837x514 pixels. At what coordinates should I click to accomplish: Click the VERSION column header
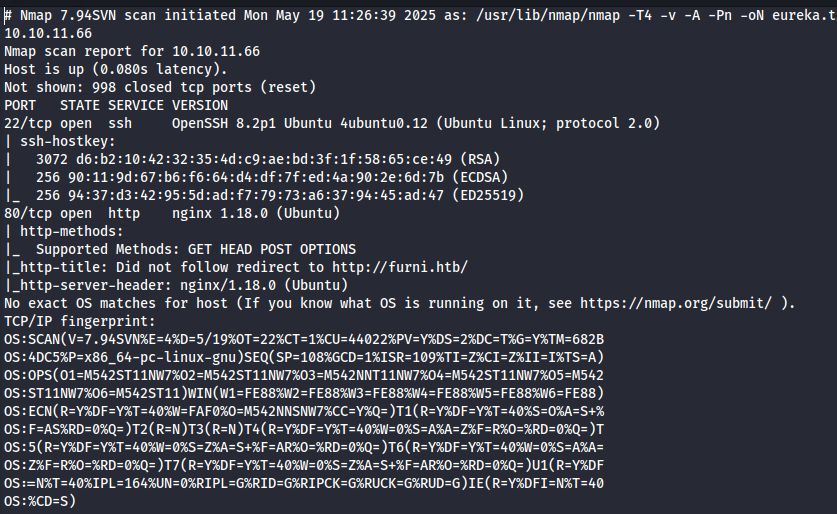(200, 105)
